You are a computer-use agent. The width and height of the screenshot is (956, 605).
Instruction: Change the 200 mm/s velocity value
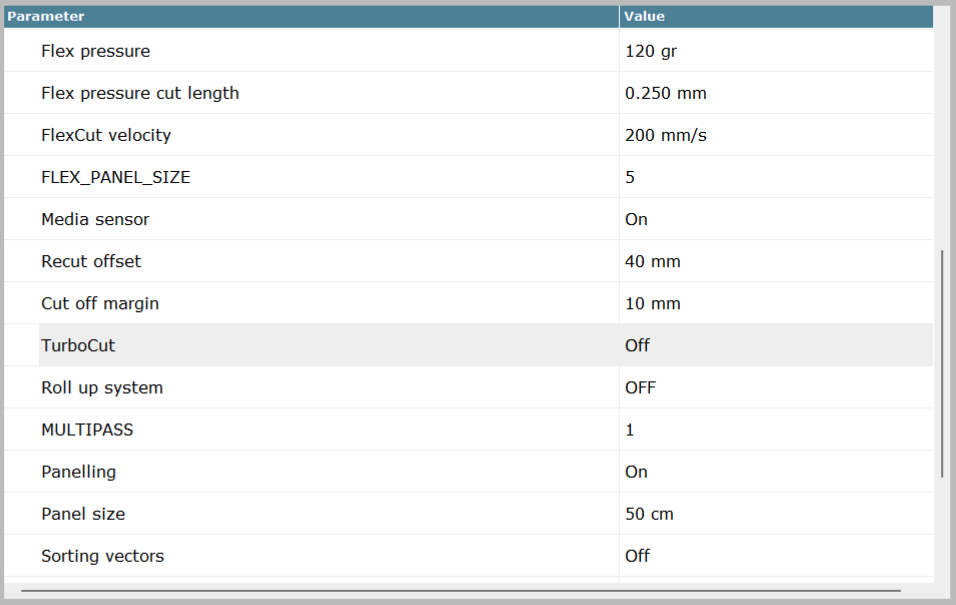tap(666, 135)
